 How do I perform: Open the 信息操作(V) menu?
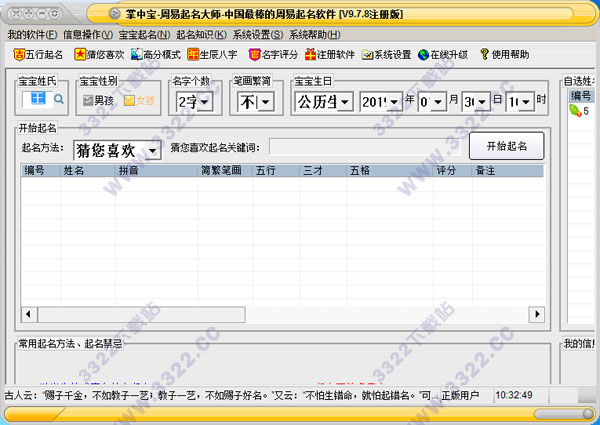tap(88, 35)
